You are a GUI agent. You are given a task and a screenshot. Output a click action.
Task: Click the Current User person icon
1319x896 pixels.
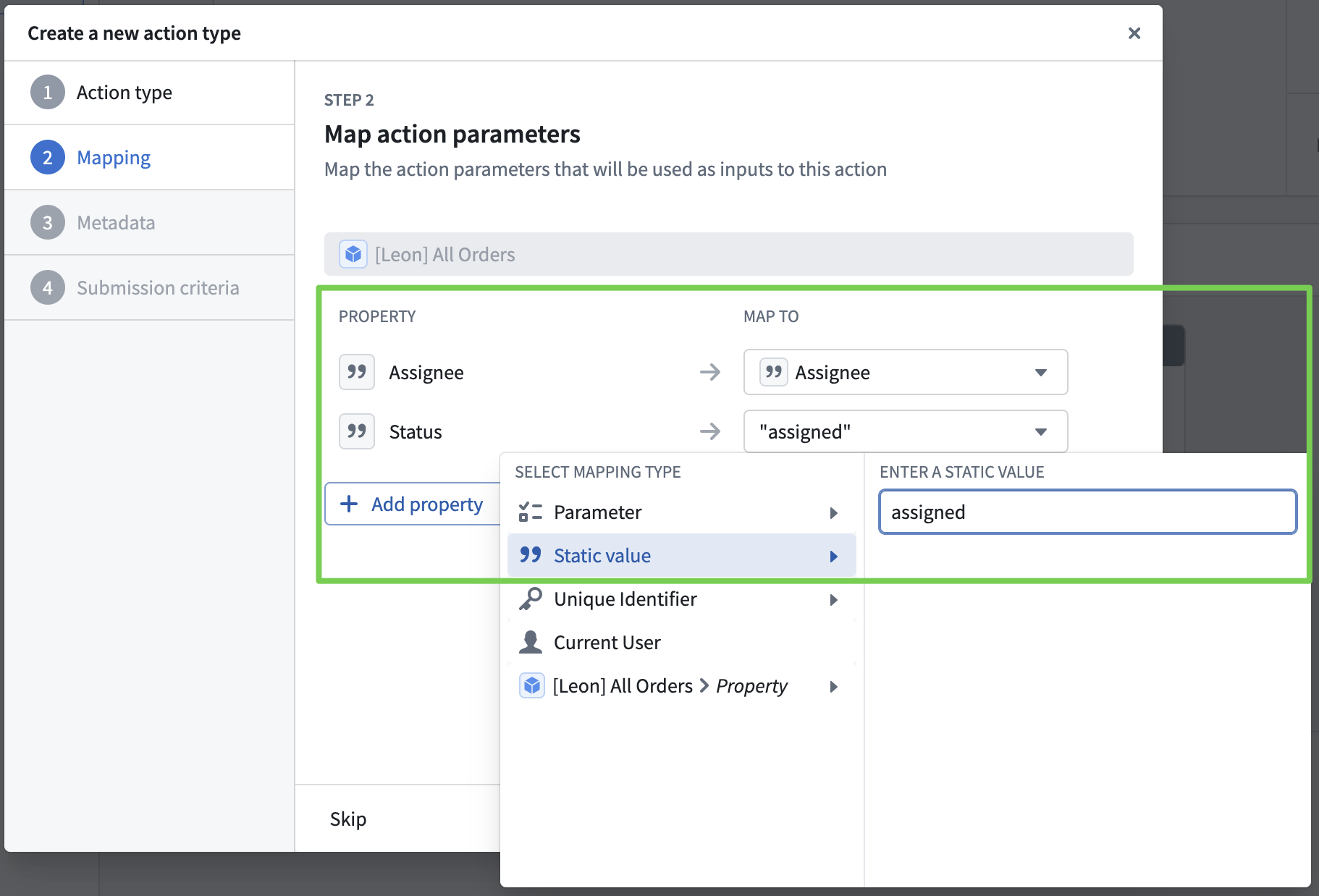530,643
